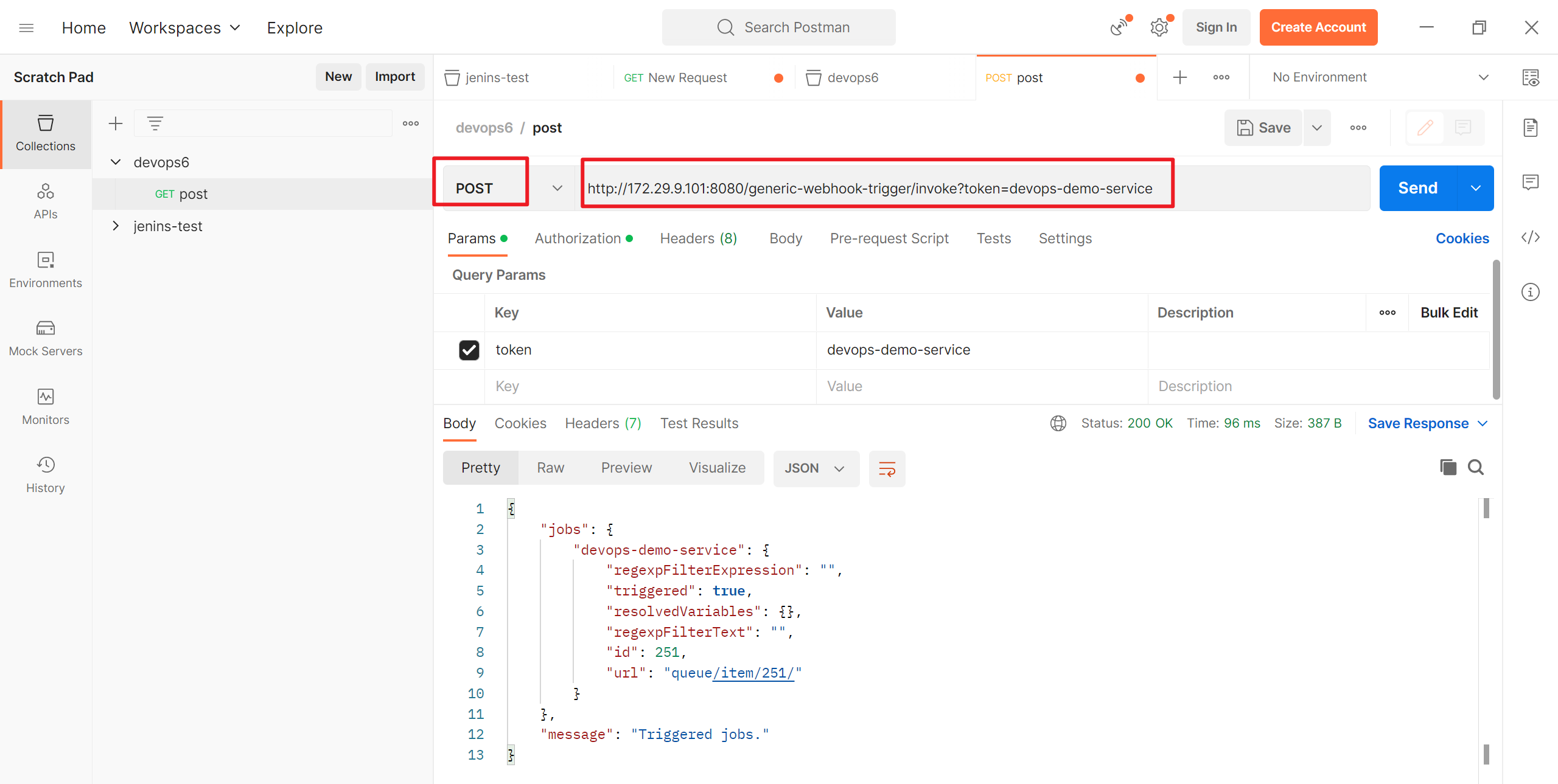Click the Save button

point(1263,128)
